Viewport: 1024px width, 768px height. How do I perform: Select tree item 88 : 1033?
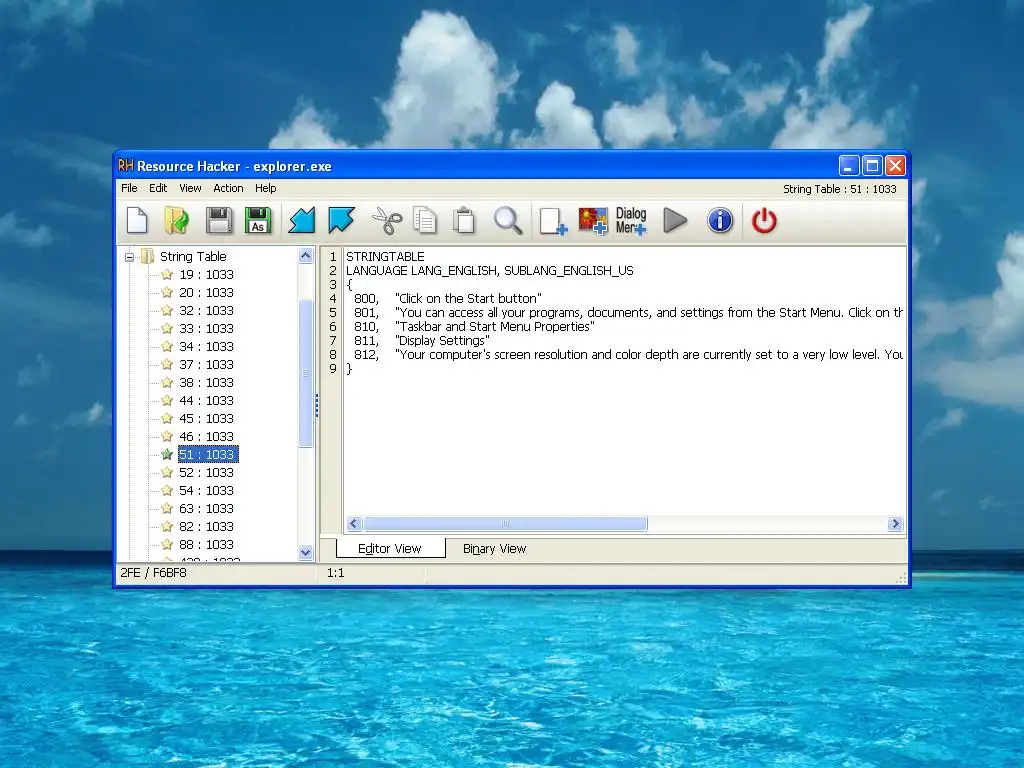pos(206,544)
